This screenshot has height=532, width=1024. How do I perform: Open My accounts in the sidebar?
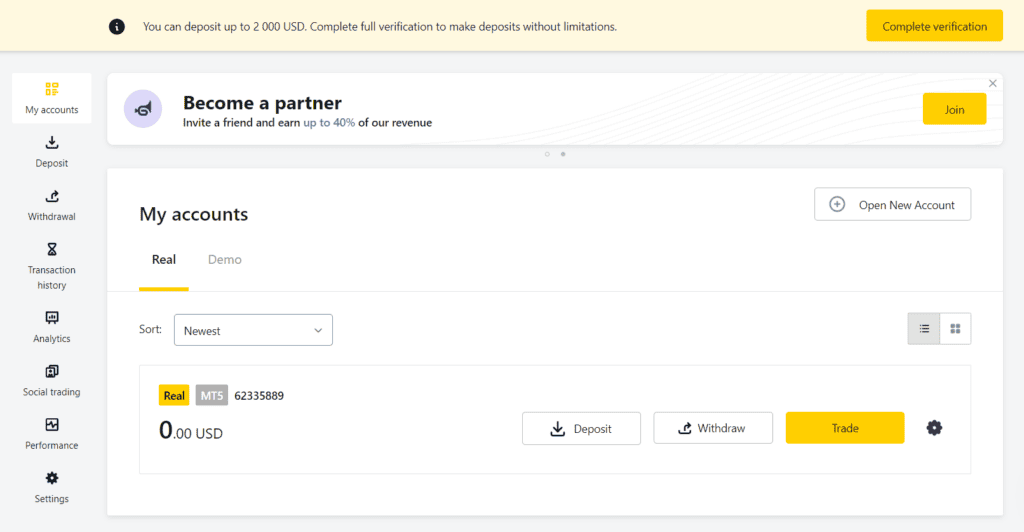click(52, 99)
